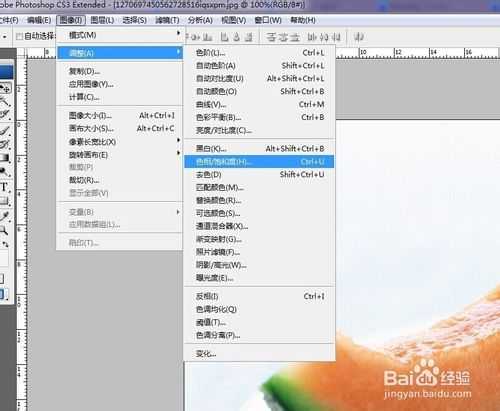Open the 窗口(W) menu
Image resolution: width=500 pixels, height=411 pixels.
[x=268, y=20]
